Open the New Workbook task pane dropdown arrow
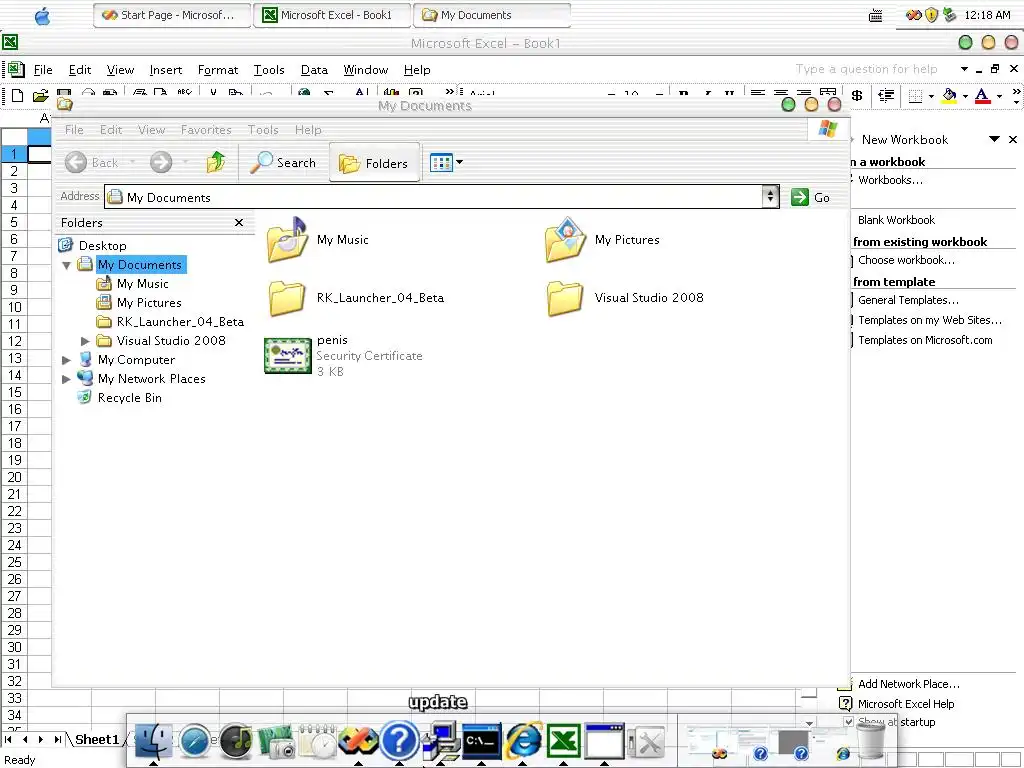Viewport: 1024px width, 768px height. [994, 139]
